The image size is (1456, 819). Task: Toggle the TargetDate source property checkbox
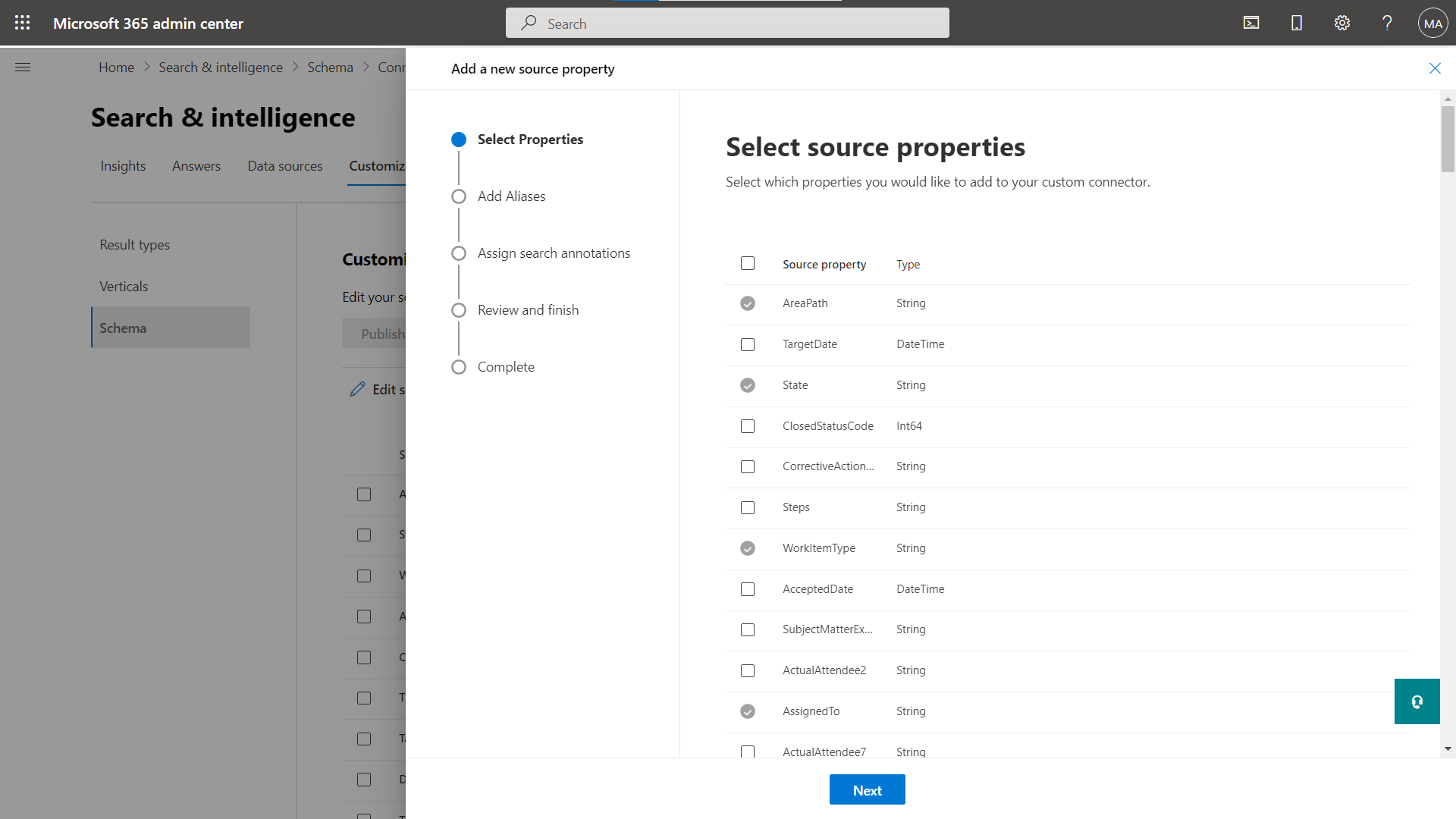(748, 344)
